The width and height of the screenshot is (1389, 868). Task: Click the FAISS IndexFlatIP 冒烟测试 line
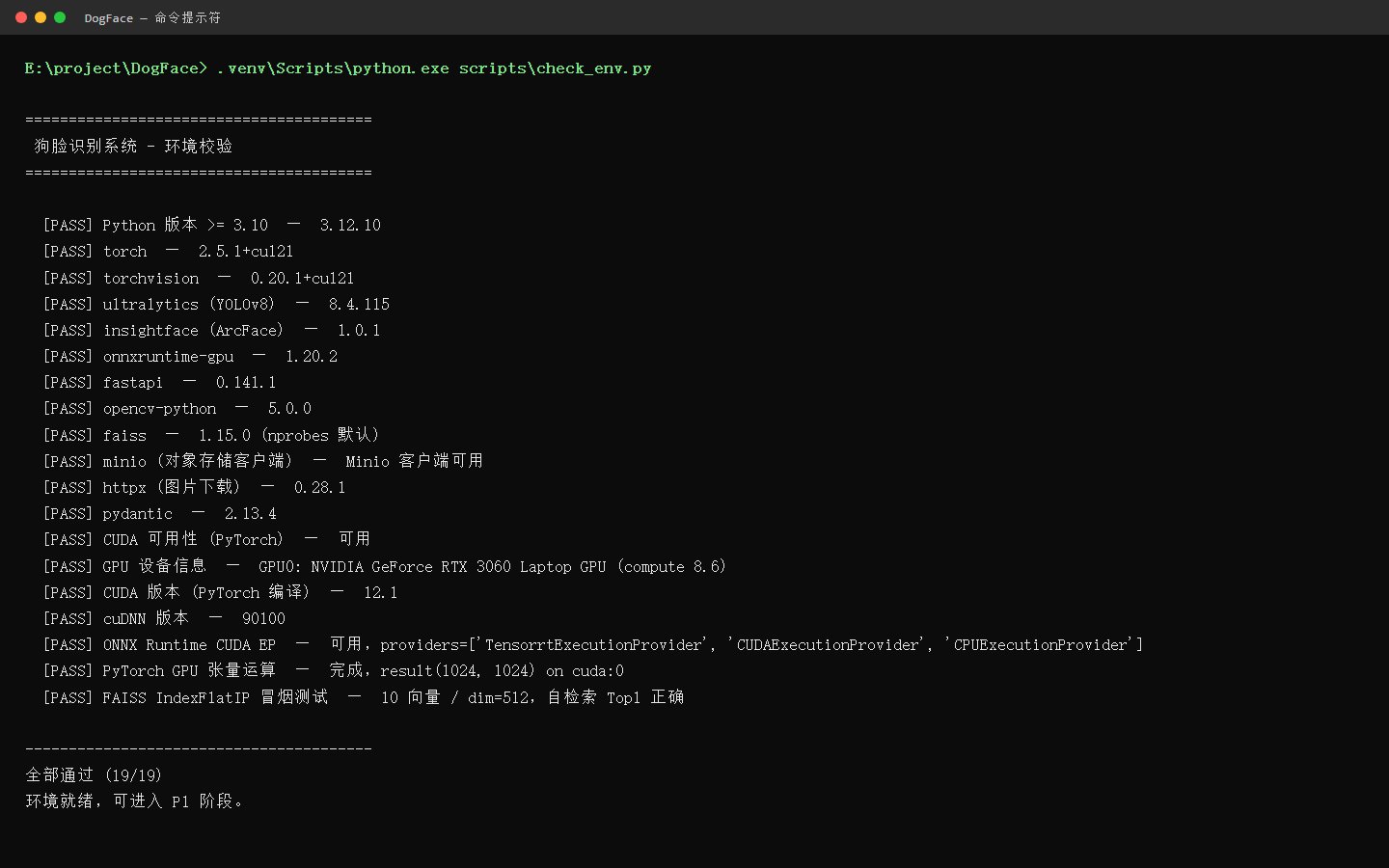364,696
